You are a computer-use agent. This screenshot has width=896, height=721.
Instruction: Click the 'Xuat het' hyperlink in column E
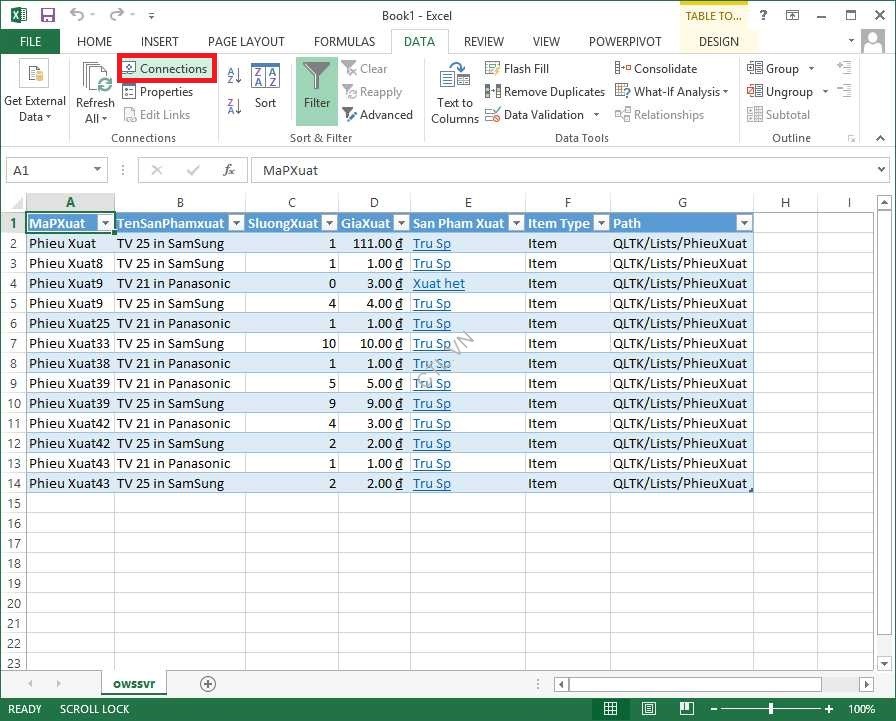(438, 284)
